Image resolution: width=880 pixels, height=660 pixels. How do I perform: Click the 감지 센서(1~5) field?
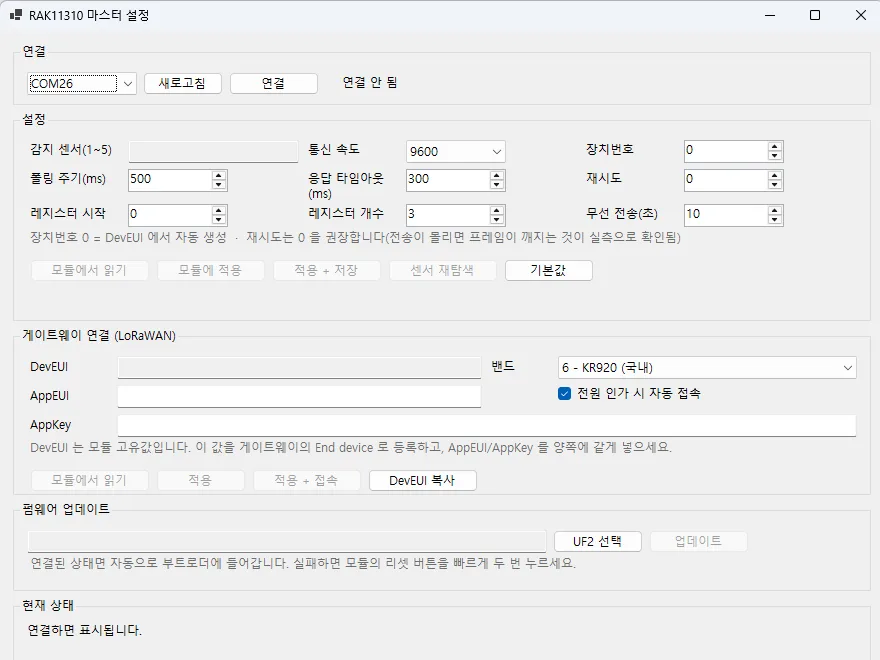click(213, 152)
